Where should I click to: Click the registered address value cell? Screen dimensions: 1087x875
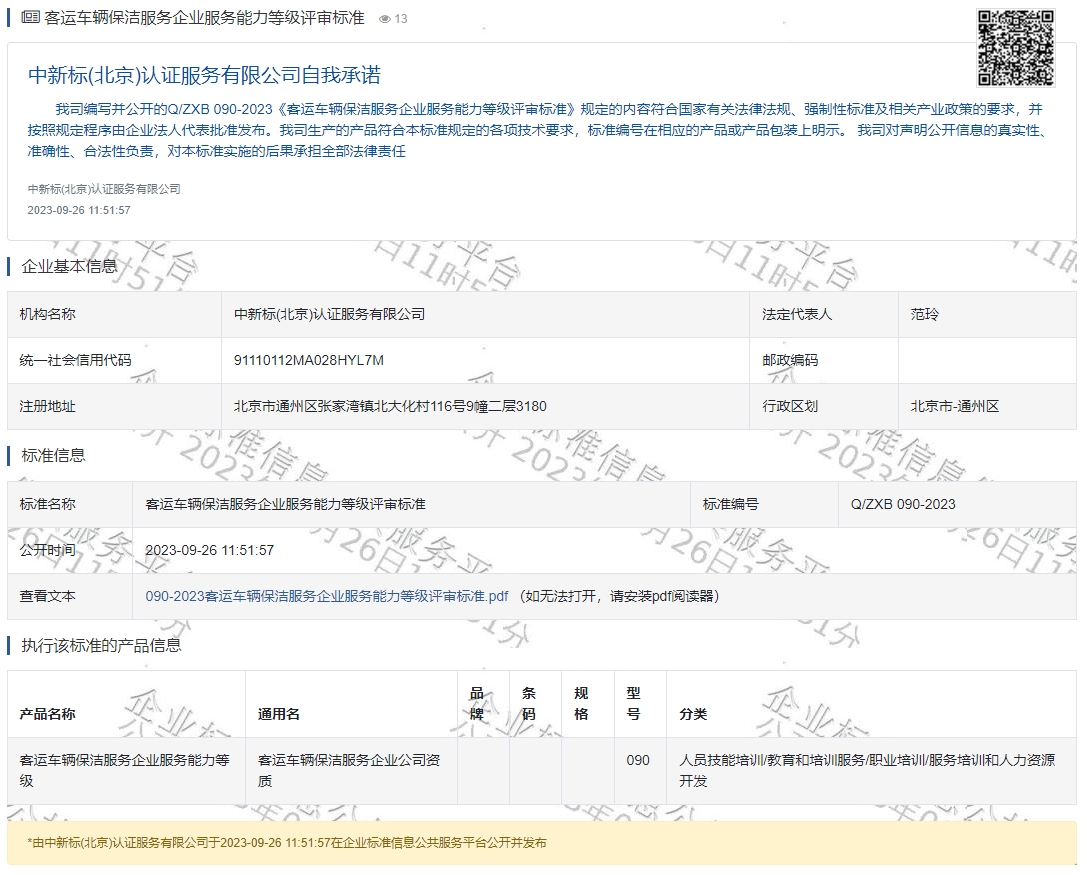pyautogui.click(x=390, y=406)
